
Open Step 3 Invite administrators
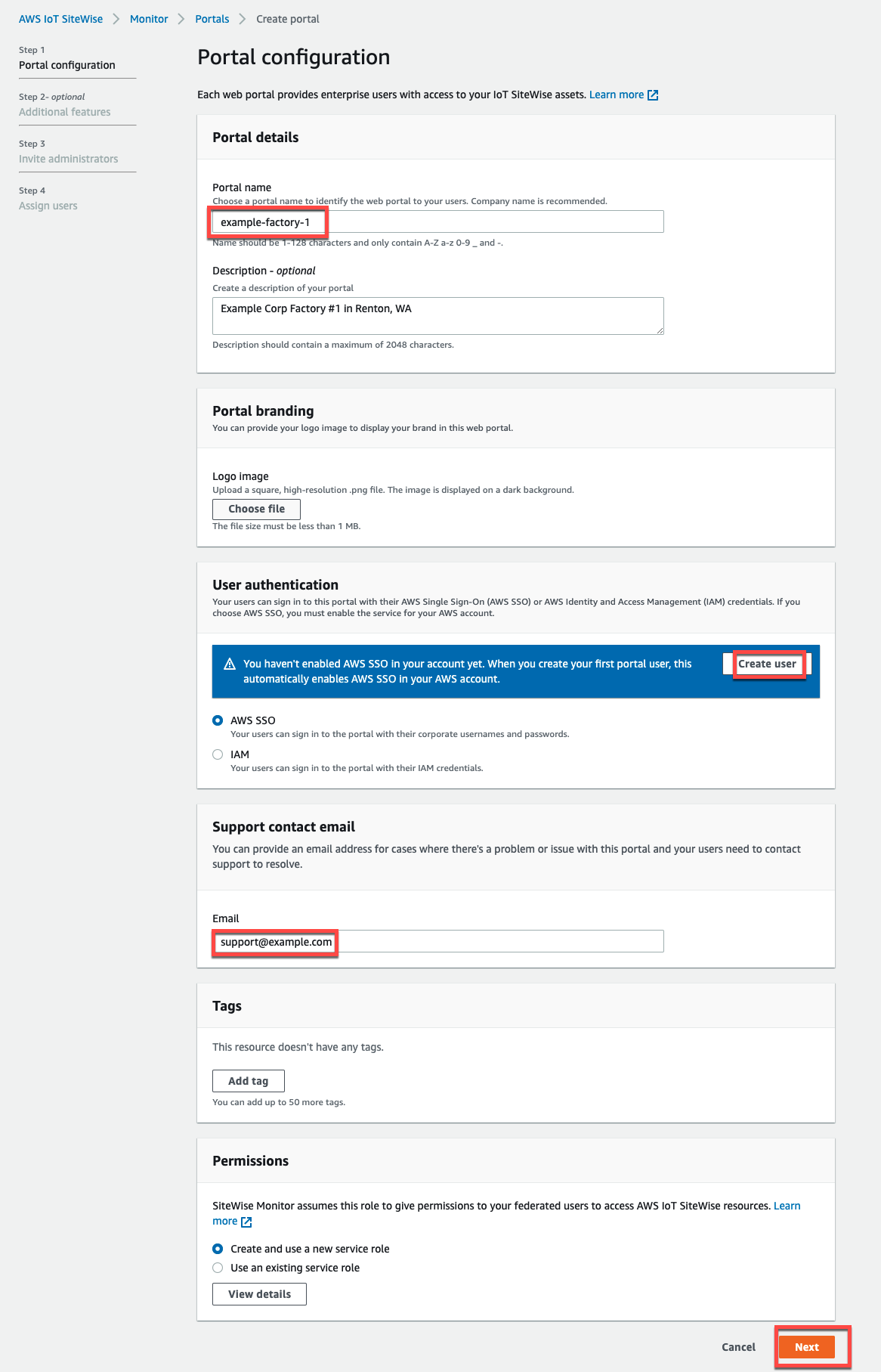69,159
